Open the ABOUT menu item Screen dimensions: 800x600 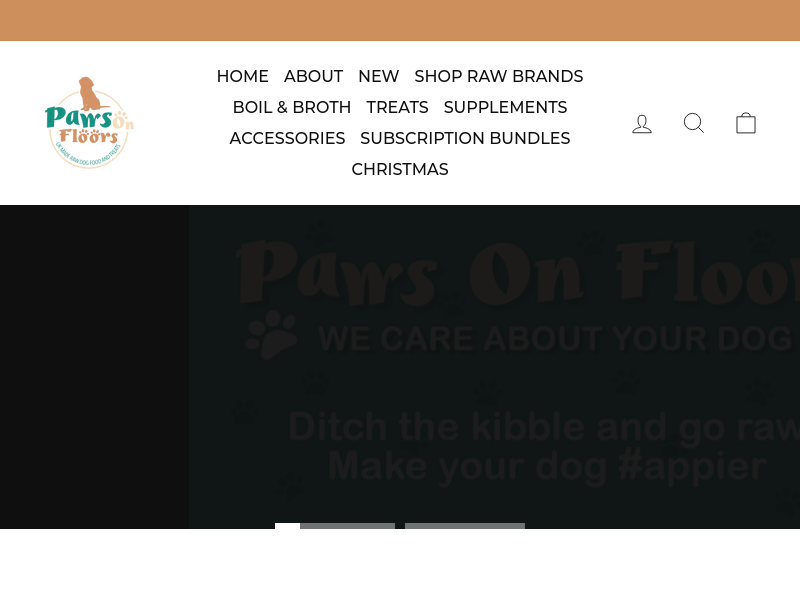[x=313, y=77]
